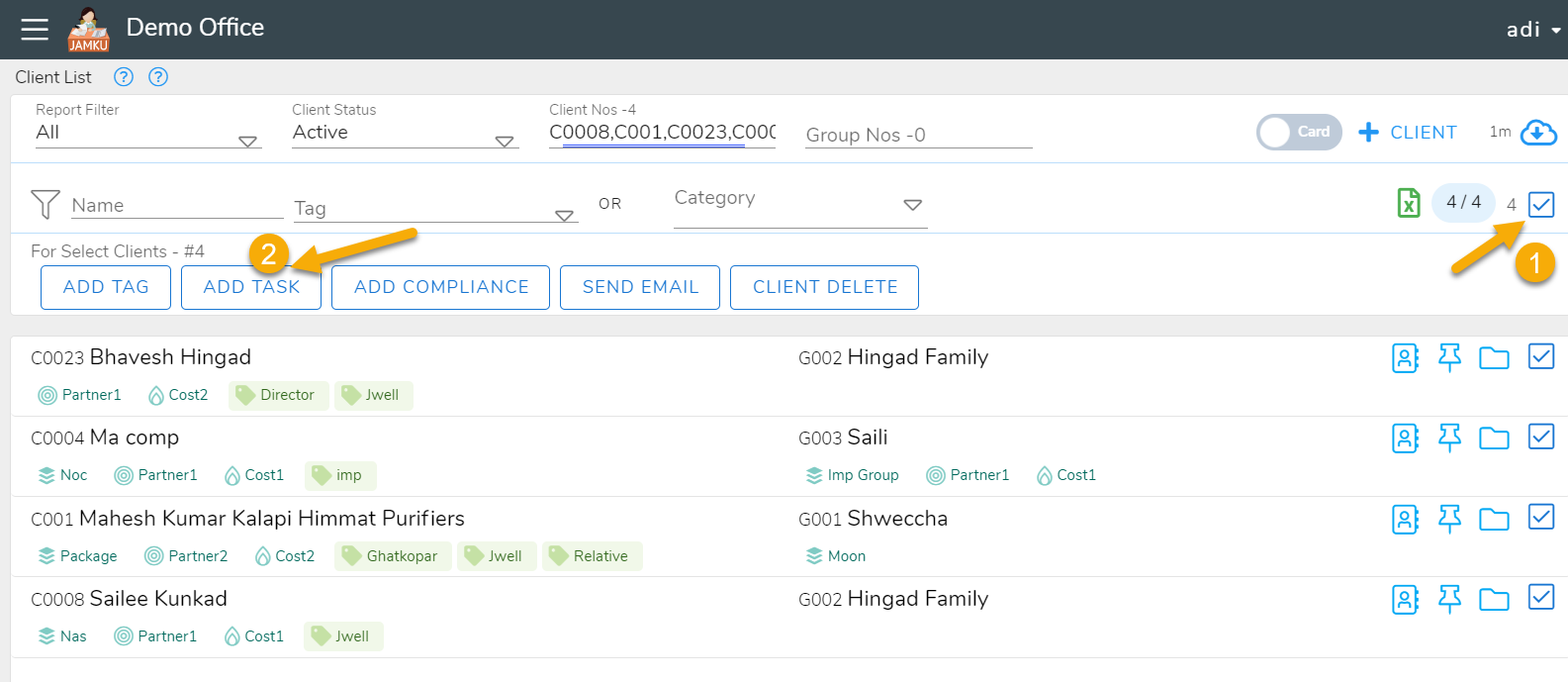The image size is (1568, 682).
Task: Pin the Mahesh Kumar Kalapi client
Action: point(1449,519)
